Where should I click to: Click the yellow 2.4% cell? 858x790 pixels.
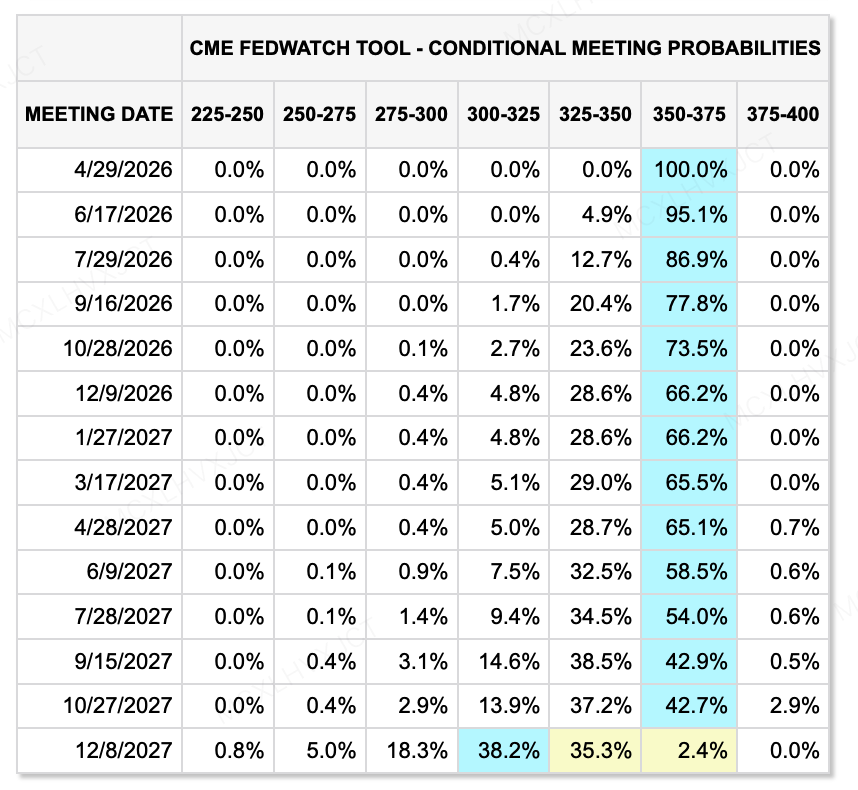(x=690, y=750)
